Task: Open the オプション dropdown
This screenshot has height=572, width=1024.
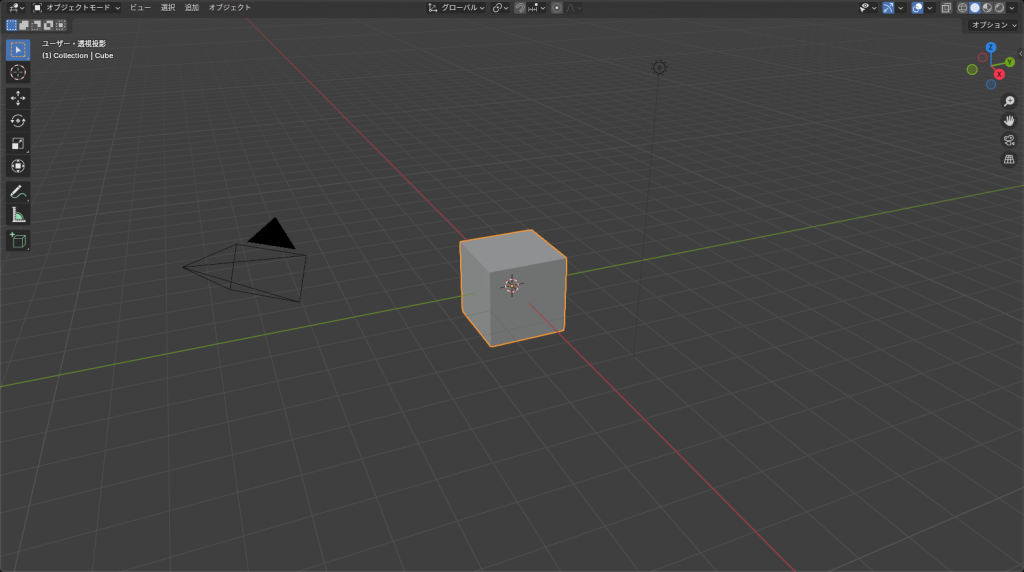Action: (x=993, y=25)
